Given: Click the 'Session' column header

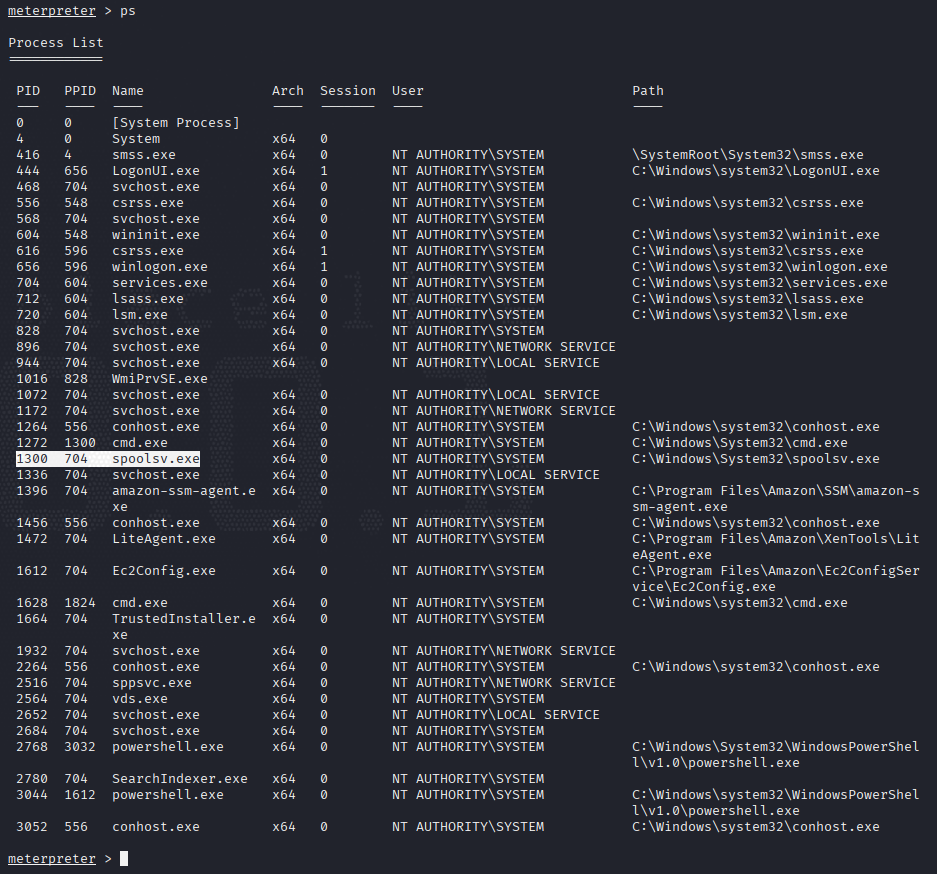Looking at the screenshot, I should 348,91.
